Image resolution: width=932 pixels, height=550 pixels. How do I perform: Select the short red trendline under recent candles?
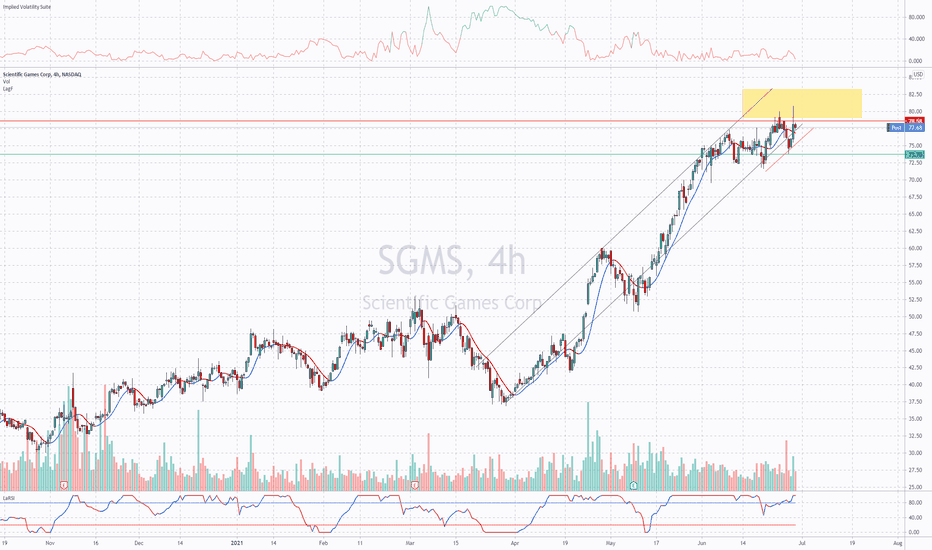[x=789, y=150]
